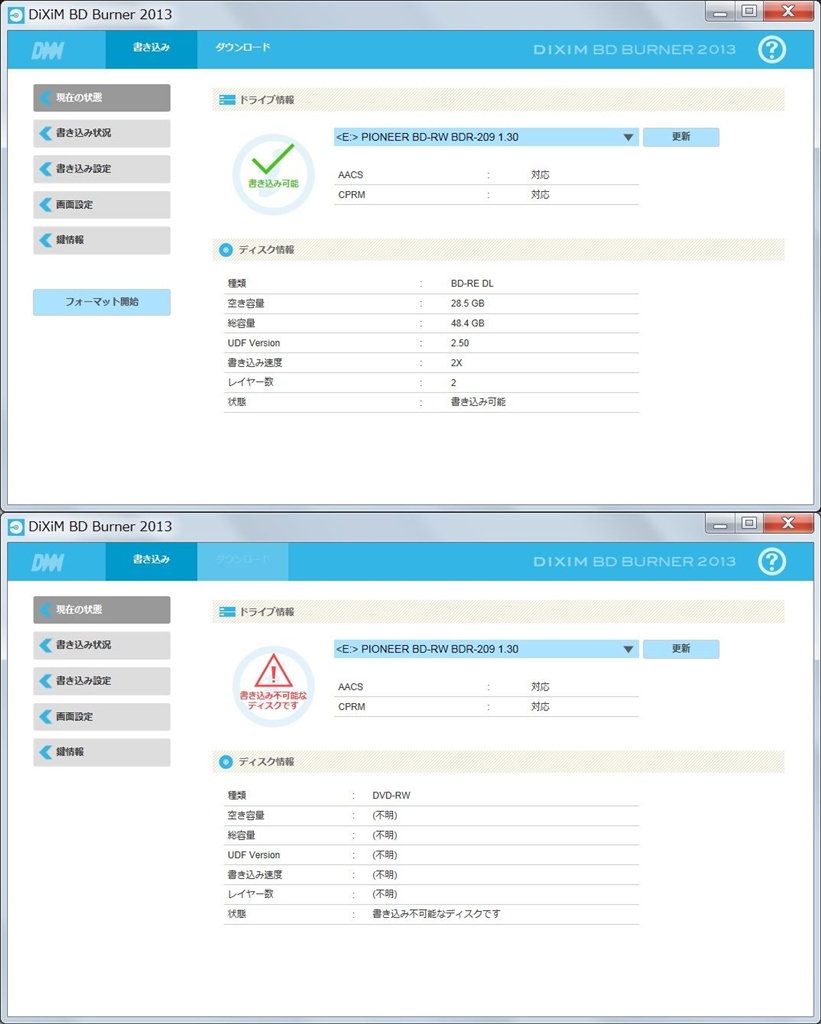Click CPRM row label in bottom window
Viewport: 821px width, 1024px height.
(x=351, y=707)
